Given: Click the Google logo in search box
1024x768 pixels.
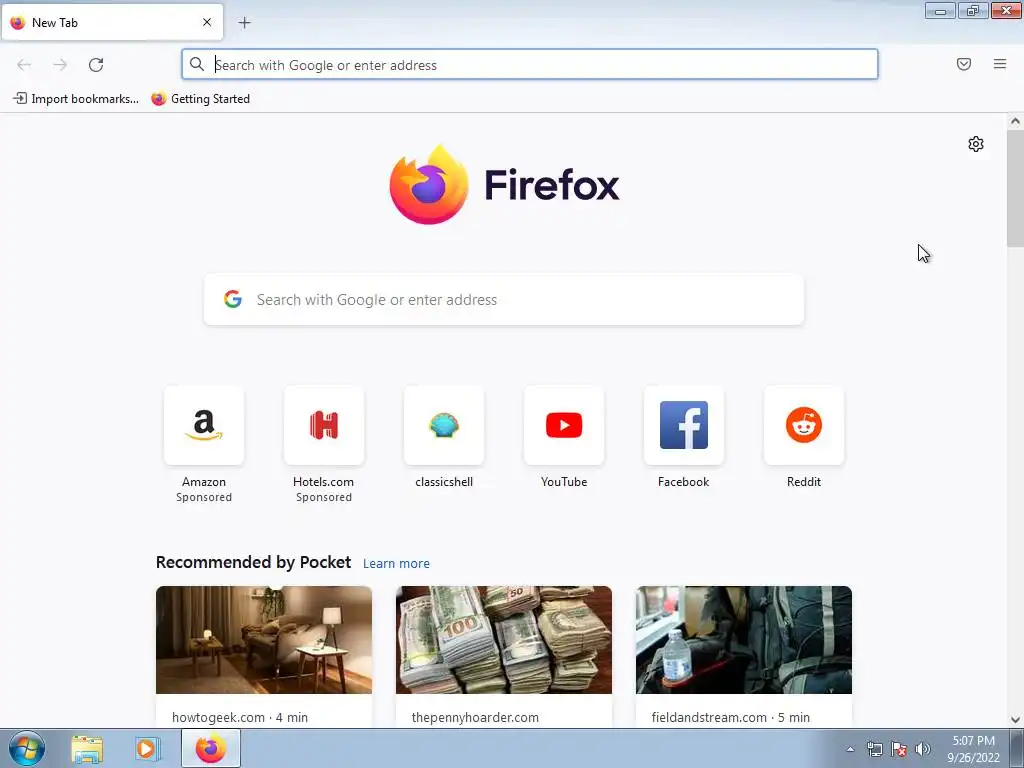Looking at the screenshot, I should coord(233,299).
